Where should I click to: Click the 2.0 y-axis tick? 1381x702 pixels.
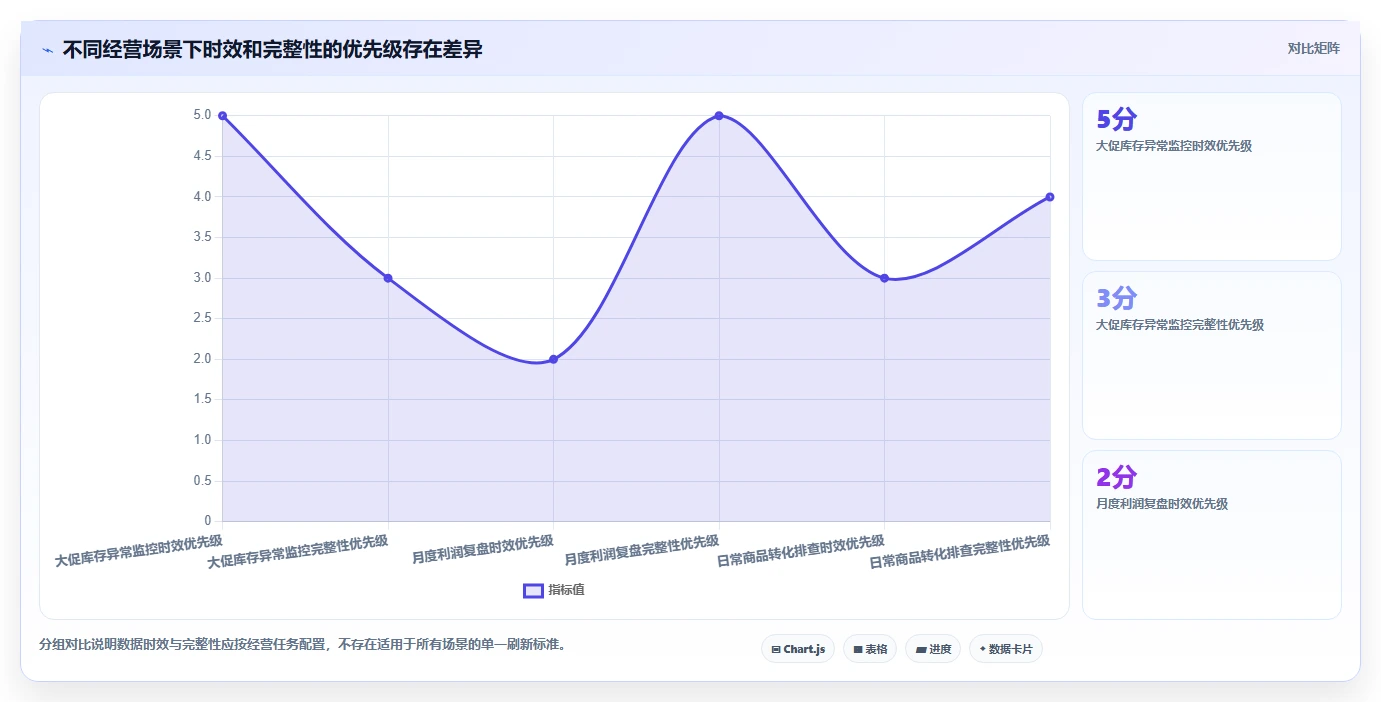(x=203, y=359)
